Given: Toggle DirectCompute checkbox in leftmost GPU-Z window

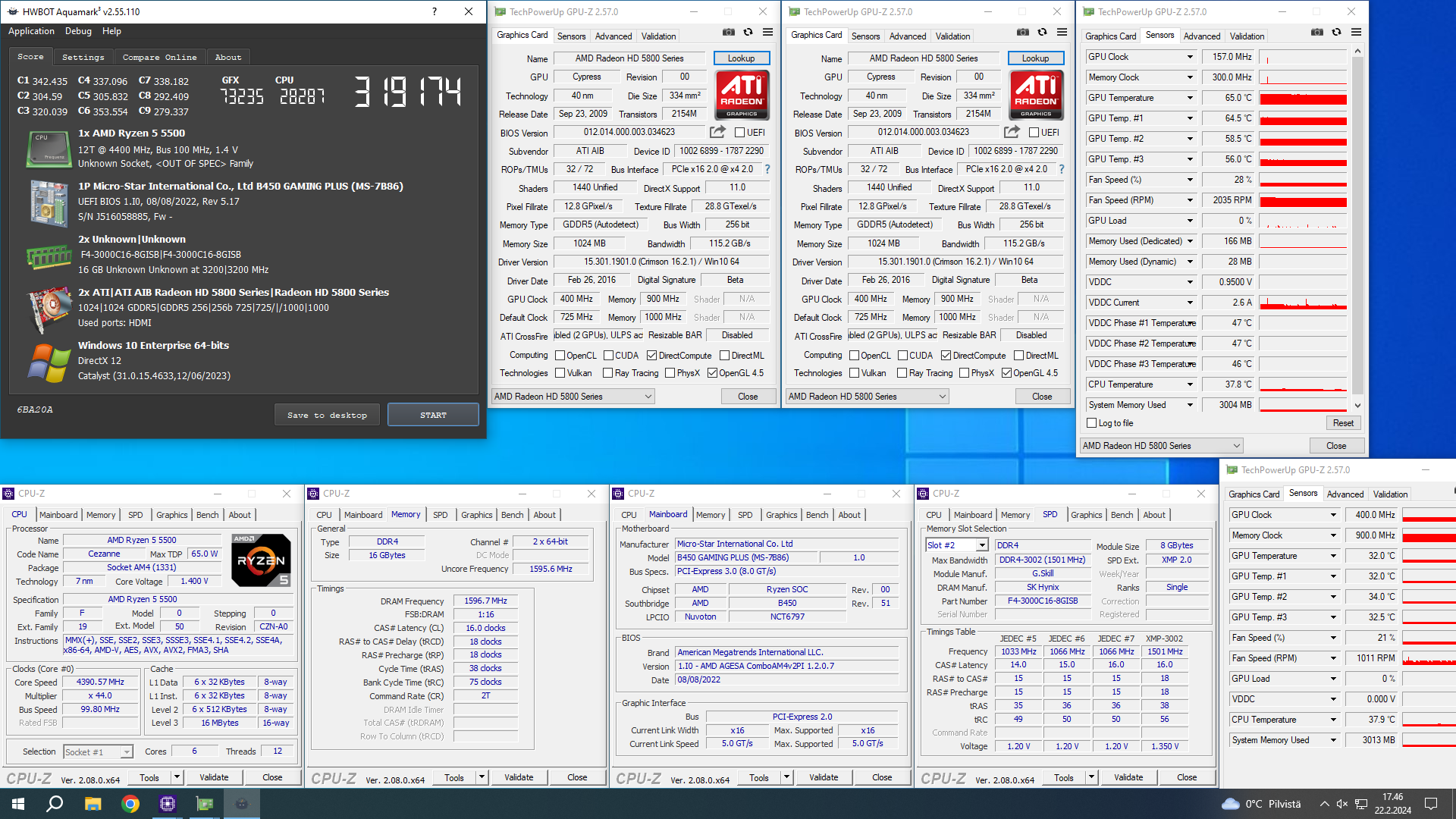Looking at the screenshot, I should coord(651,356).
